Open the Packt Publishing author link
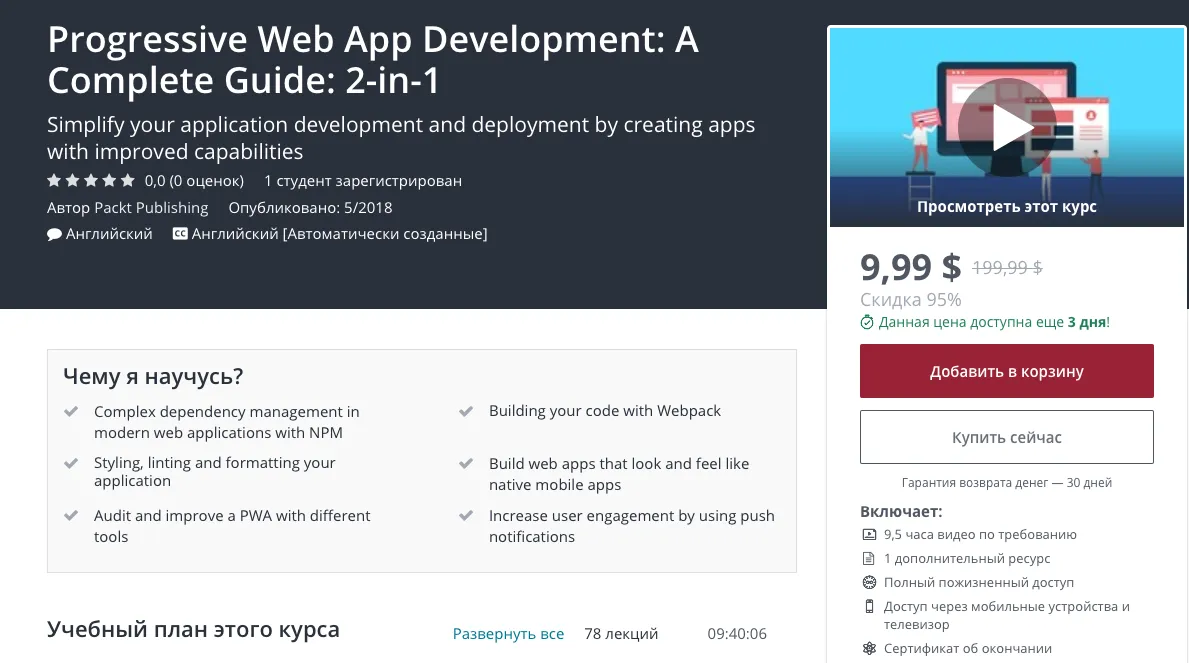Image resolution: width=1189 pixels, height=663 pixels. 149,208
